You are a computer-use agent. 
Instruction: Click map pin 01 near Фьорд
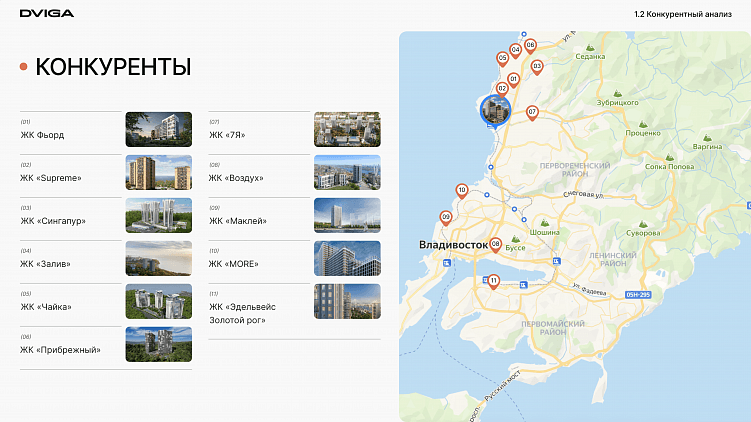point(513,80)
